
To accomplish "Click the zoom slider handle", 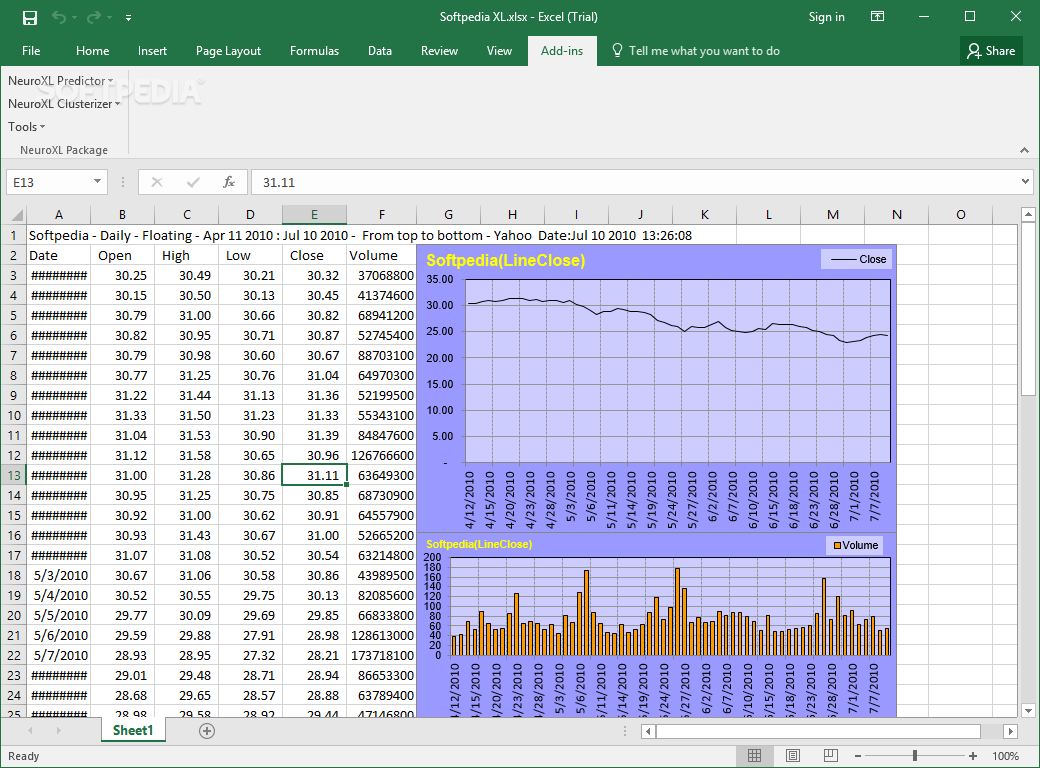I will click(x=915, y=756).
